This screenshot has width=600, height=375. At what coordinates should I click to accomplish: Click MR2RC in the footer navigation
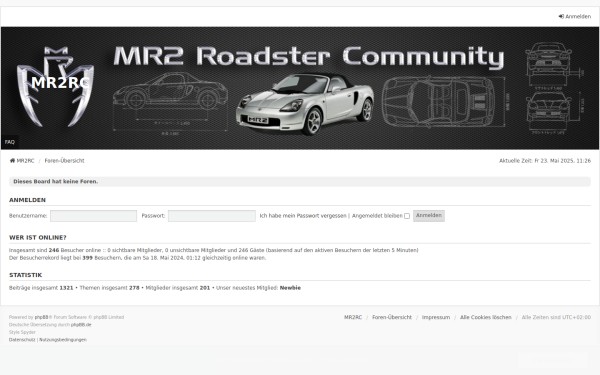(353, 317)
